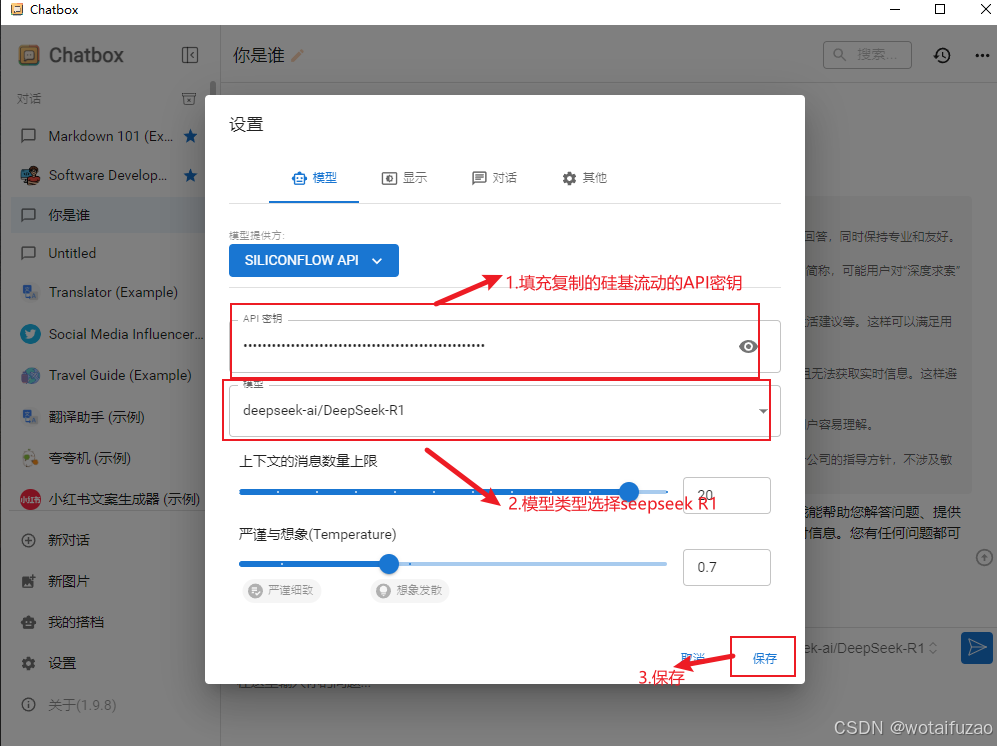Click the 保存 button
This screenshot has height=746, width=997.
pos(764,658)
